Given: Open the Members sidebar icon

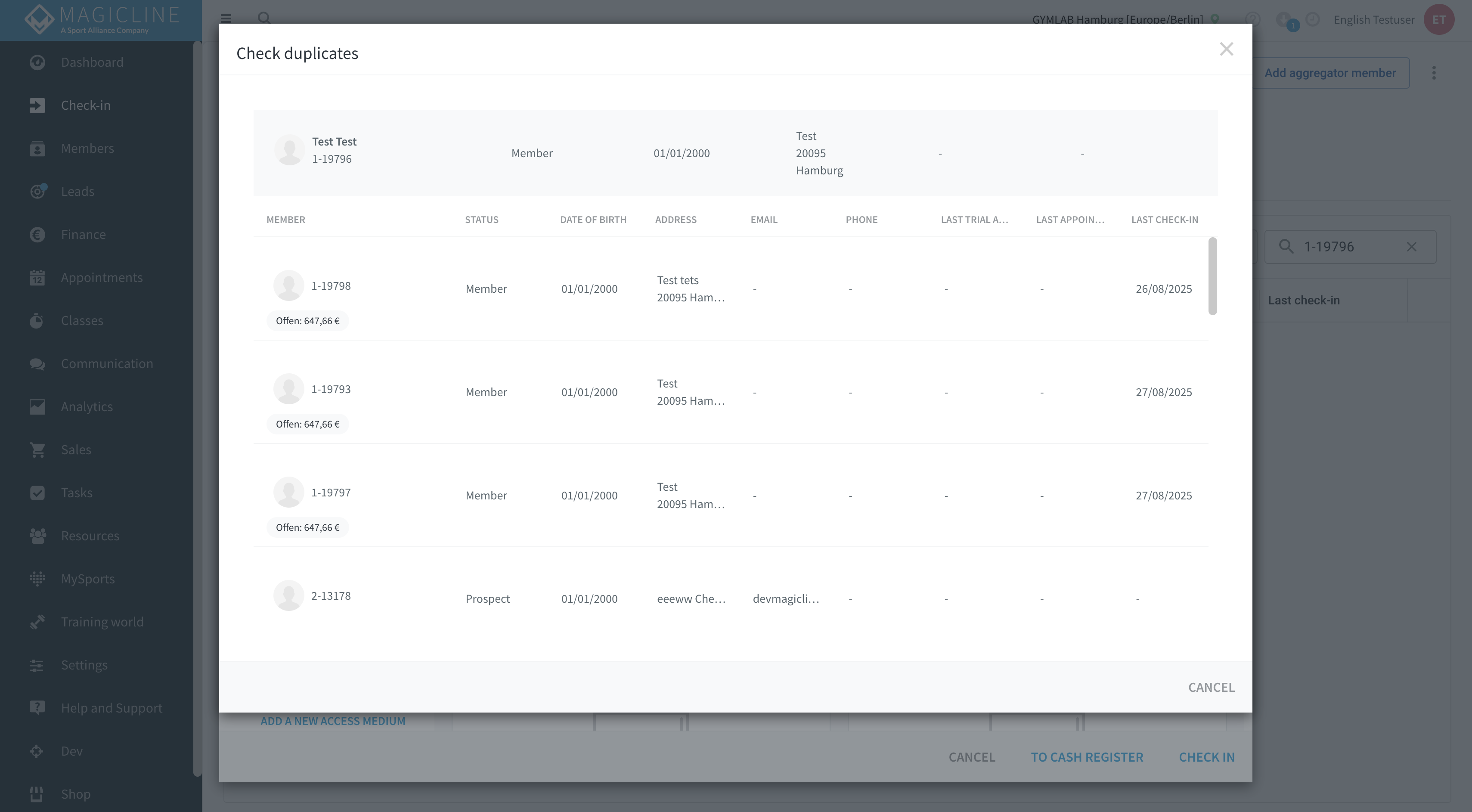Looking at the screenshot, I should 37,148.
